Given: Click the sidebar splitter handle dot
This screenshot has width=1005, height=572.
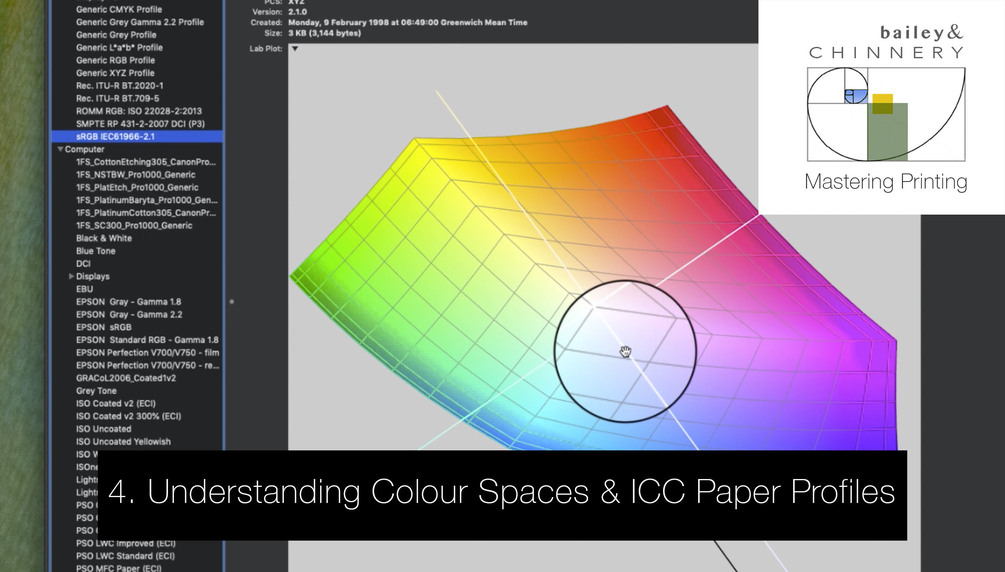Looking at the screenshot, I should tap(231, 301).
